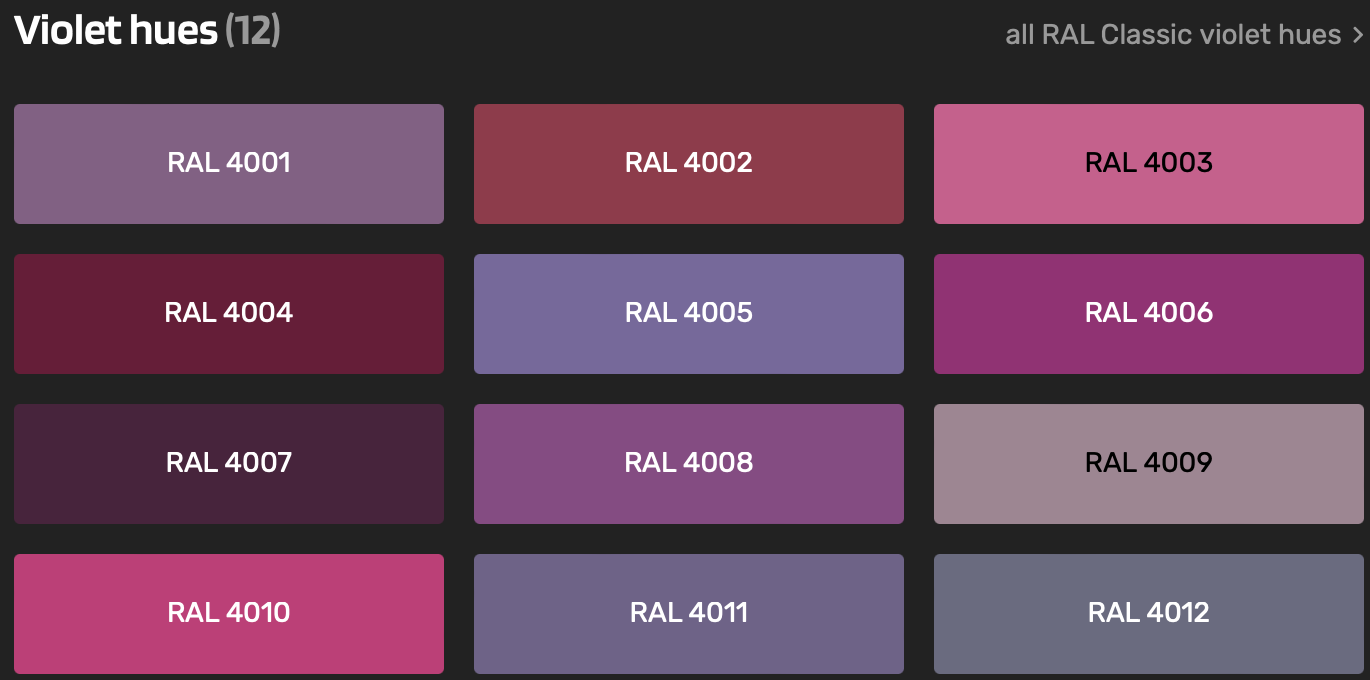This screenshot has height=680, width=1370.
Task: Select the RAL 4005 blue lilac swatch
Action: click(688, 340)
